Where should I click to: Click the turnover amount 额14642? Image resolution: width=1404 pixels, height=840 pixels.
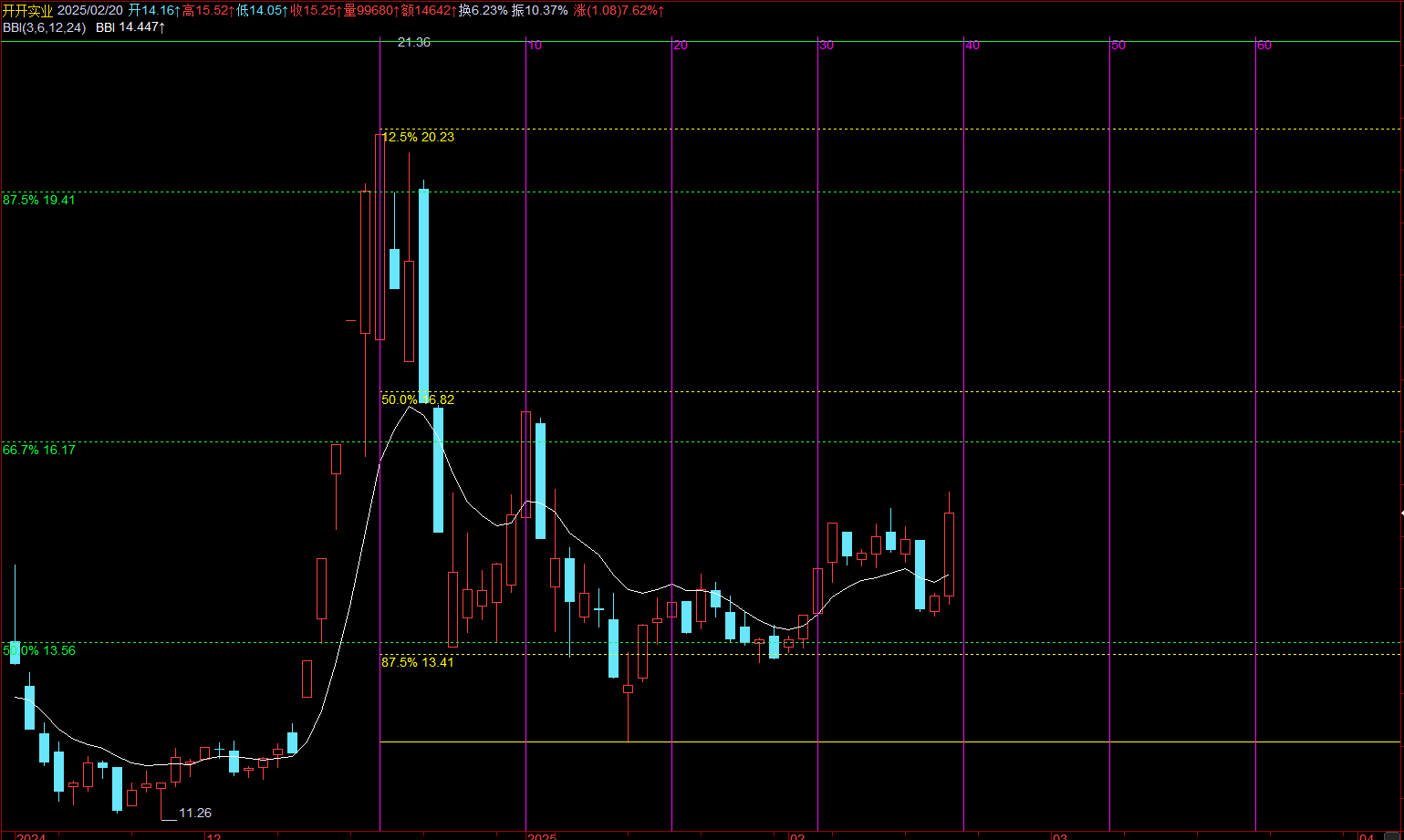[428, 11]
